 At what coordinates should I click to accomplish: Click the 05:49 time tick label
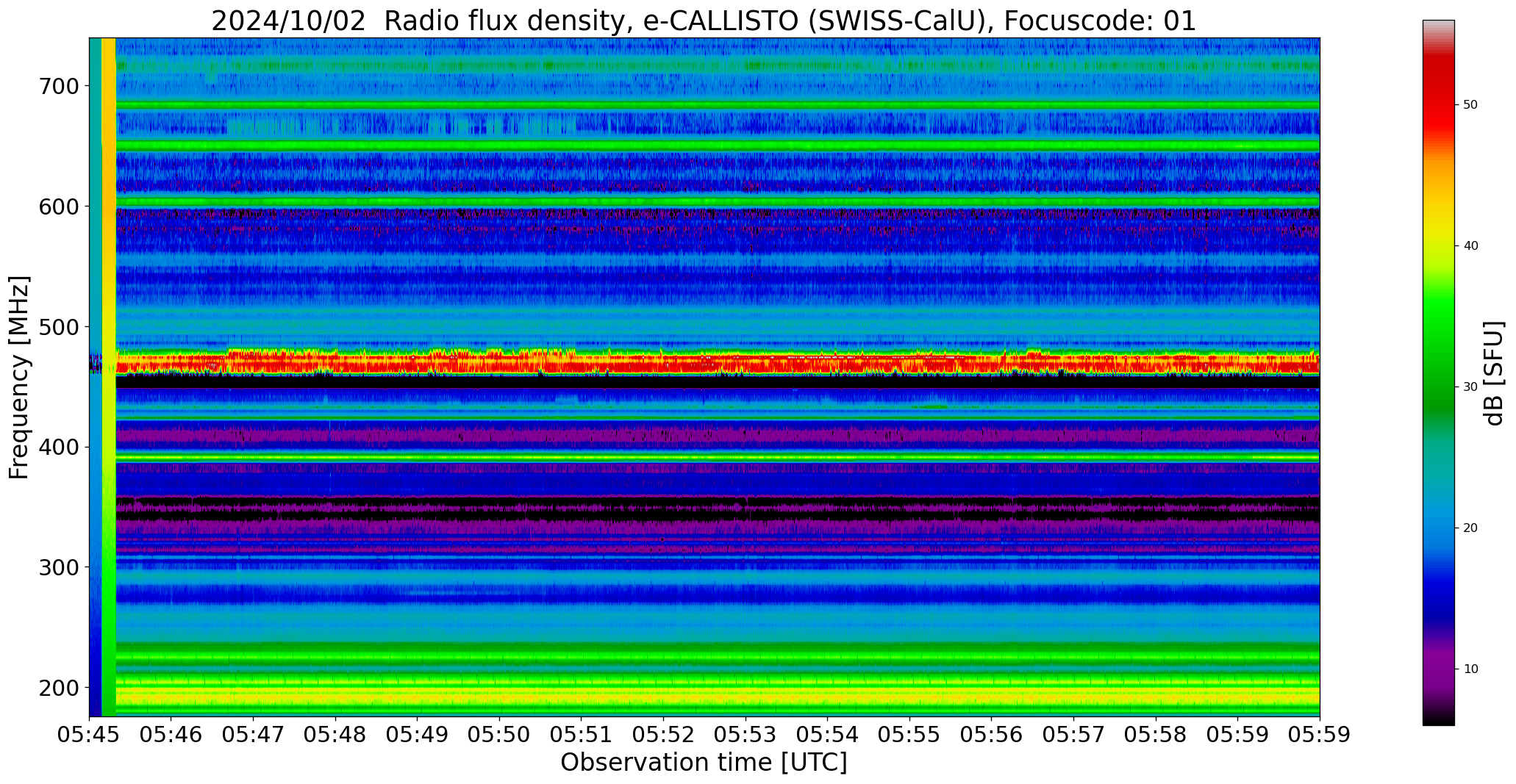[x=418, y=735]
